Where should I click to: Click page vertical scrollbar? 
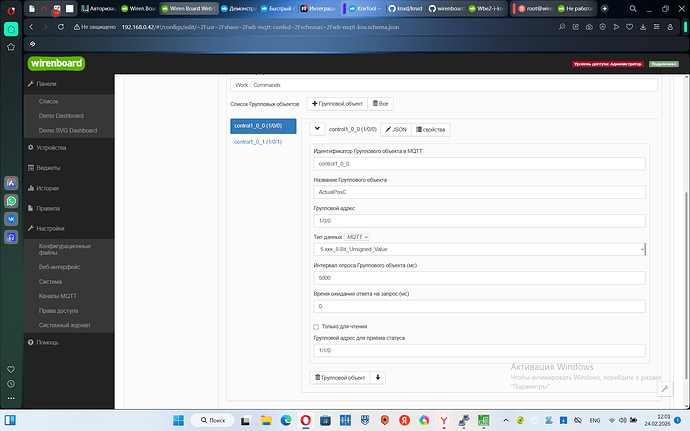(686, 286)
